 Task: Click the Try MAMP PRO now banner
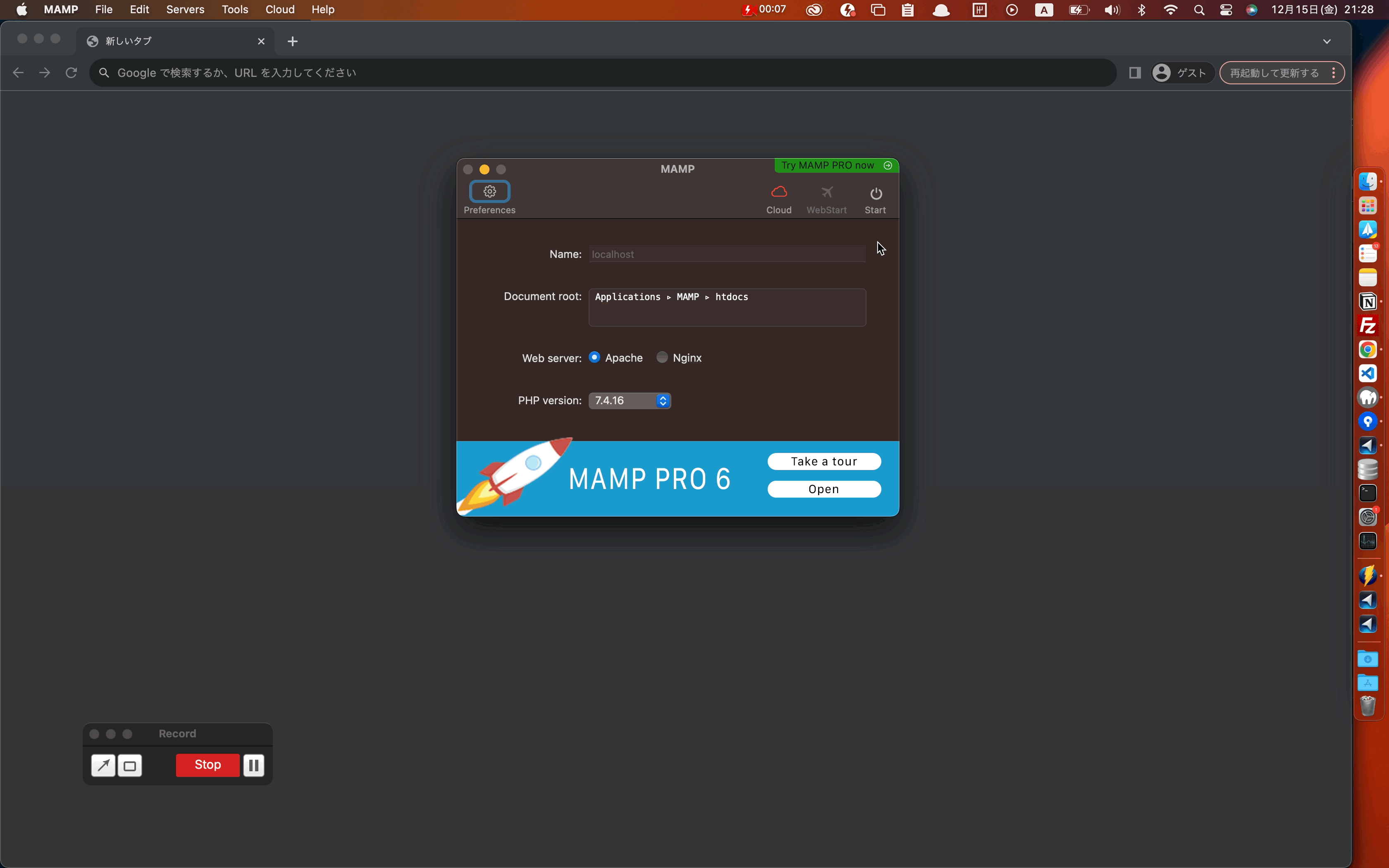click(837, 165)
